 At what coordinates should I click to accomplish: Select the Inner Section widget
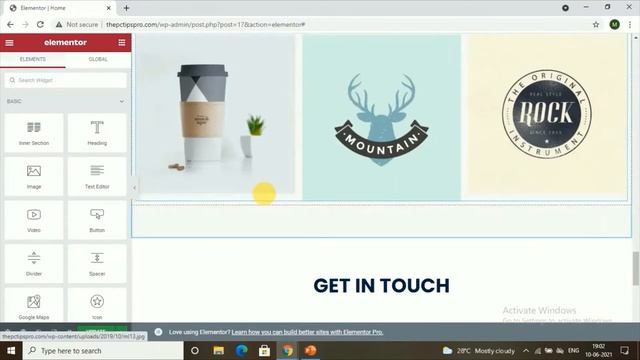34,133
